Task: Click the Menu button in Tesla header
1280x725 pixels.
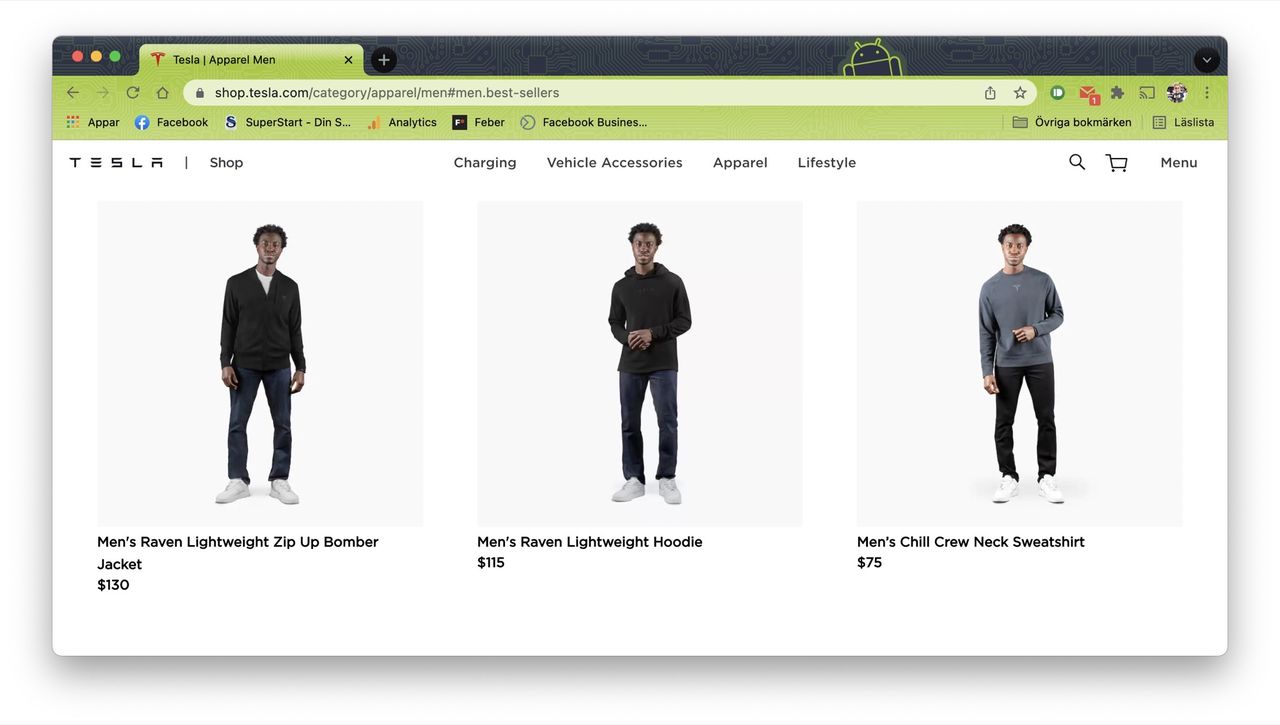Action: [x=1178, y=163]
